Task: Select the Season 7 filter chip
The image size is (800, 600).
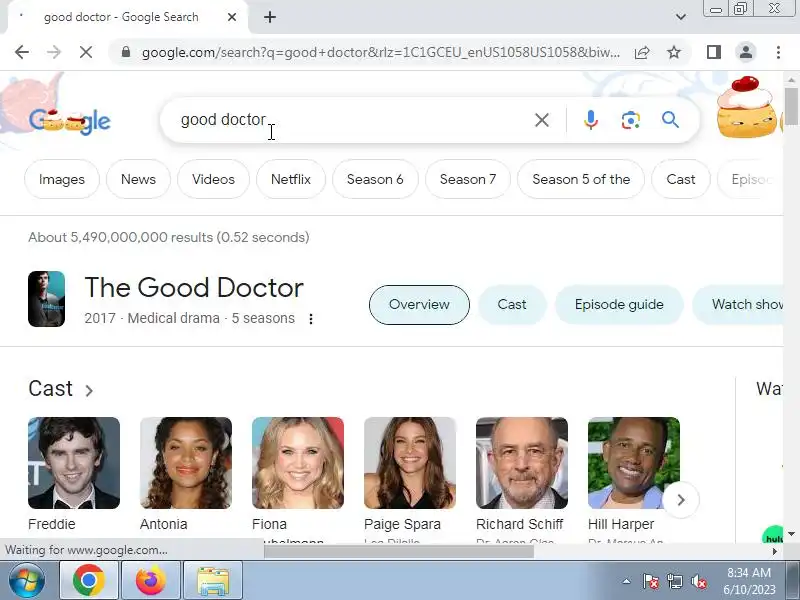Action: (x=468, y=180)
